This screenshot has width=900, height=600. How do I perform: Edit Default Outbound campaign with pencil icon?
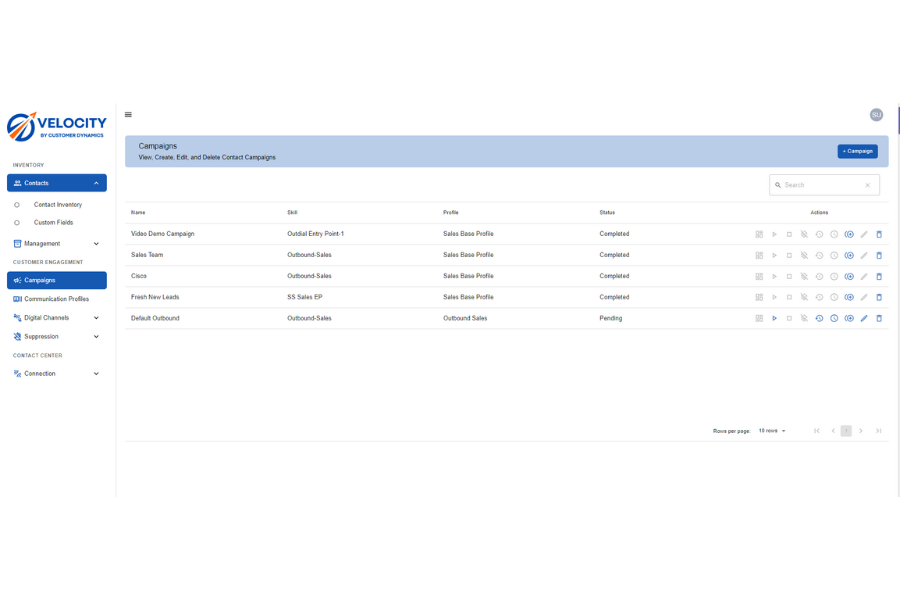(x=864, y=318)
